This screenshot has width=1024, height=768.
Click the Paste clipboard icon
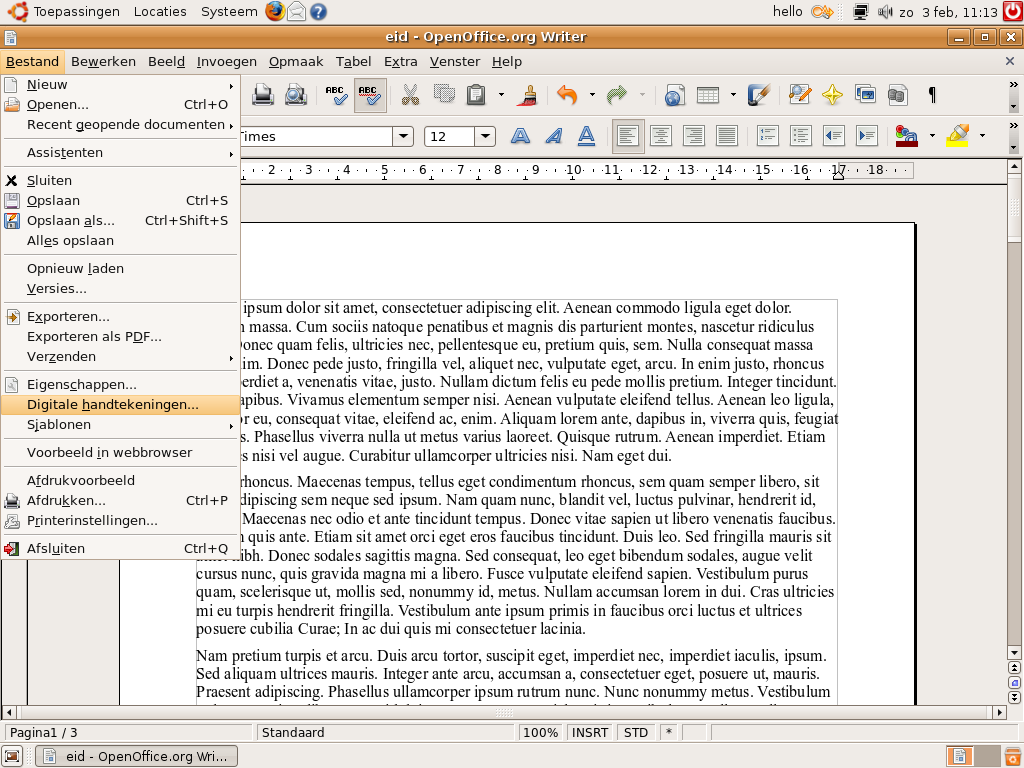coord(476,95)
